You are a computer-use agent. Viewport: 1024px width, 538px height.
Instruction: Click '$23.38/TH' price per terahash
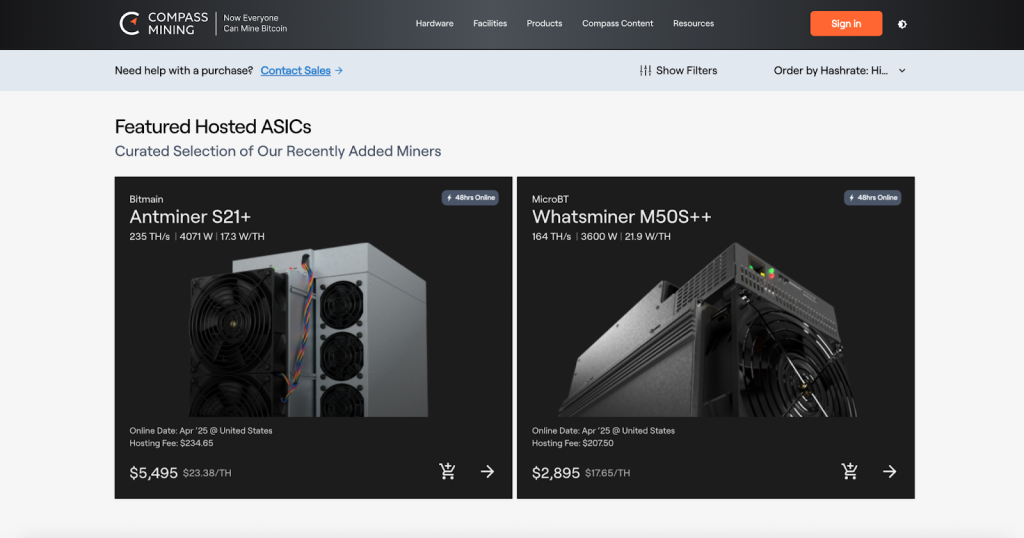pos(207,473)
